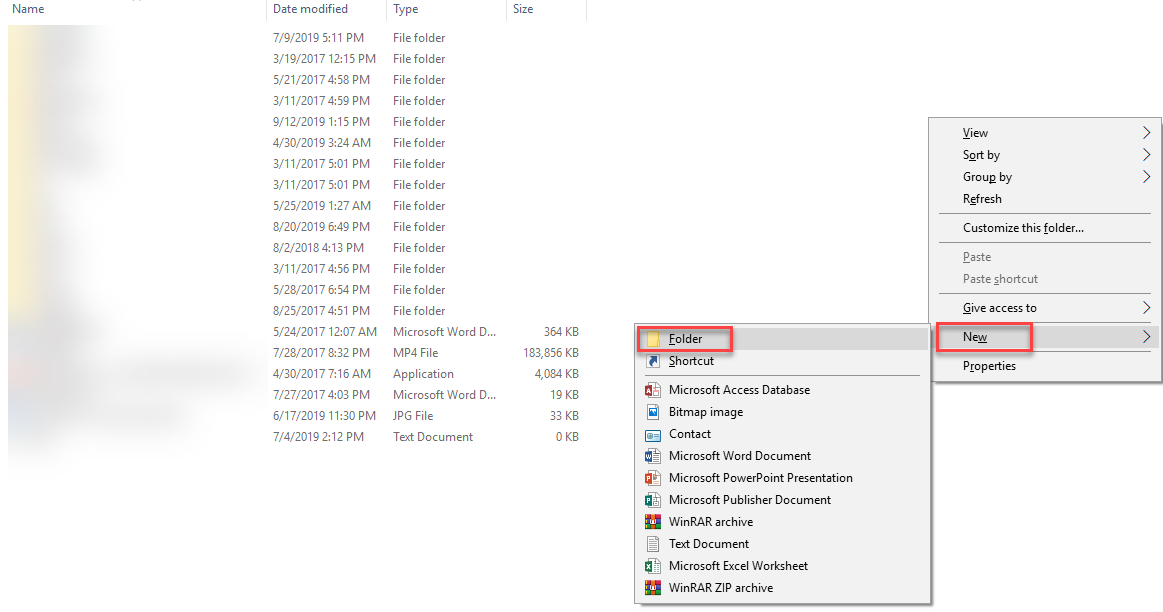
Task: Select Sort by in context menu
Action: point(1046,155)
